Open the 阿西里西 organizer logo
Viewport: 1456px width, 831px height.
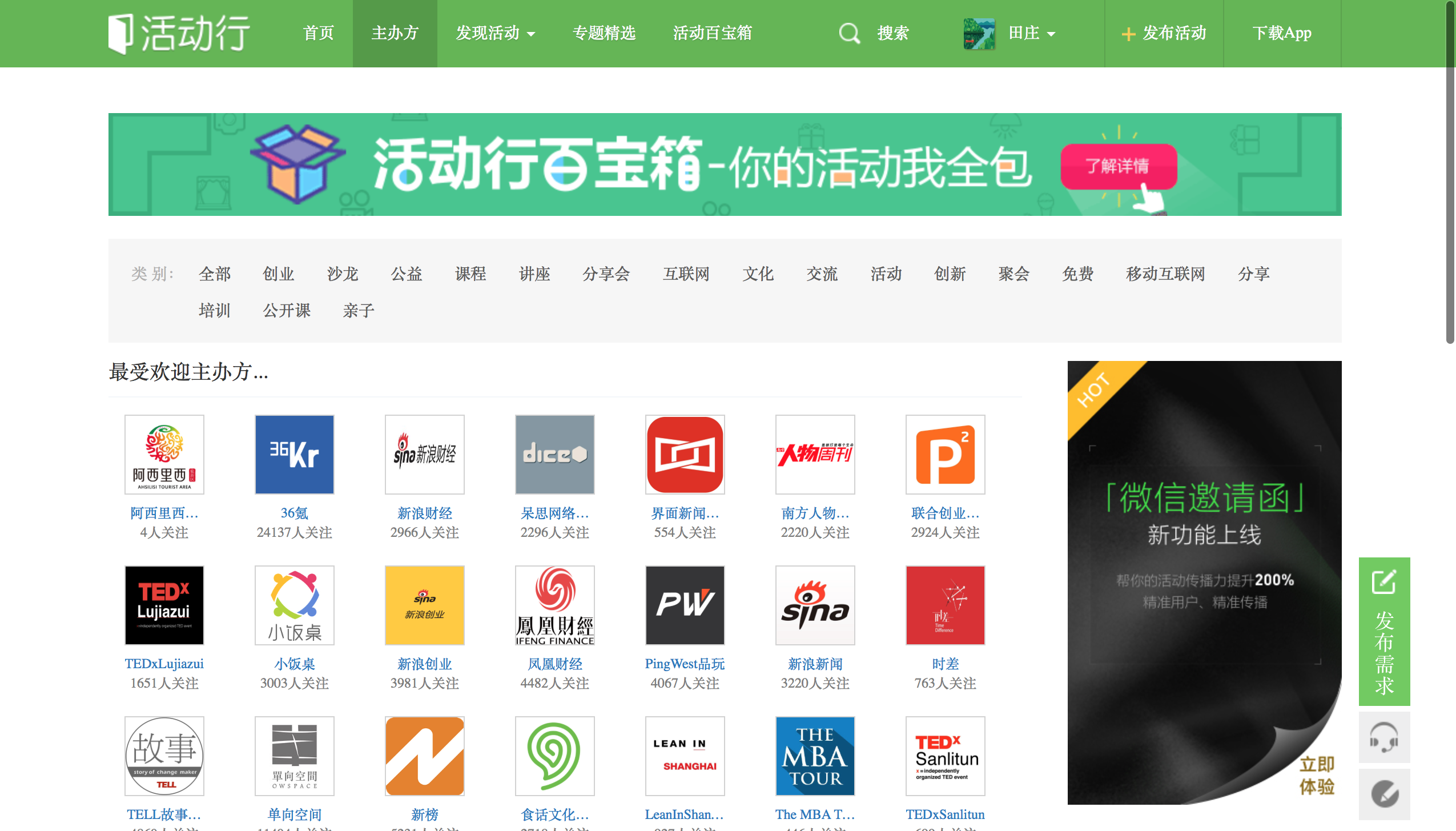tap(164, 455)
